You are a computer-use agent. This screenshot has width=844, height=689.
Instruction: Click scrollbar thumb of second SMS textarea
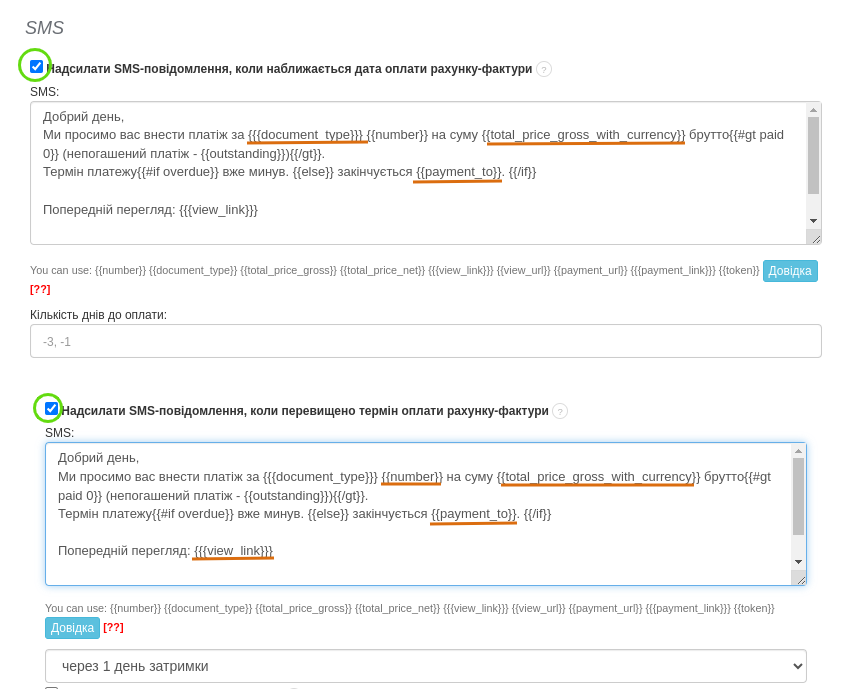click(x=798, y=496)
